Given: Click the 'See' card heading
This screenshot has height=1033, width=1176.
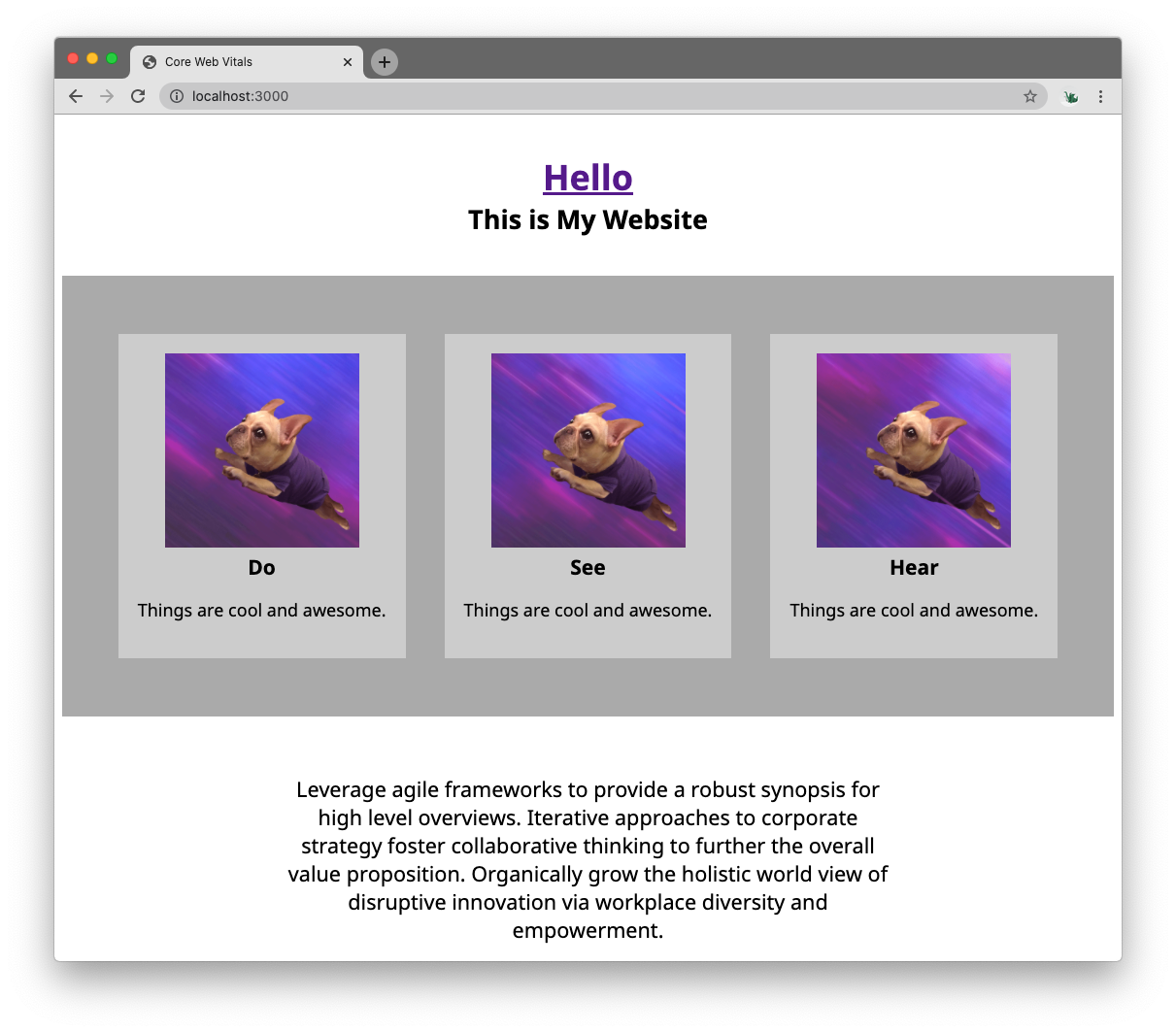Looking at the screenshot, I should click(x=588, y=568).
